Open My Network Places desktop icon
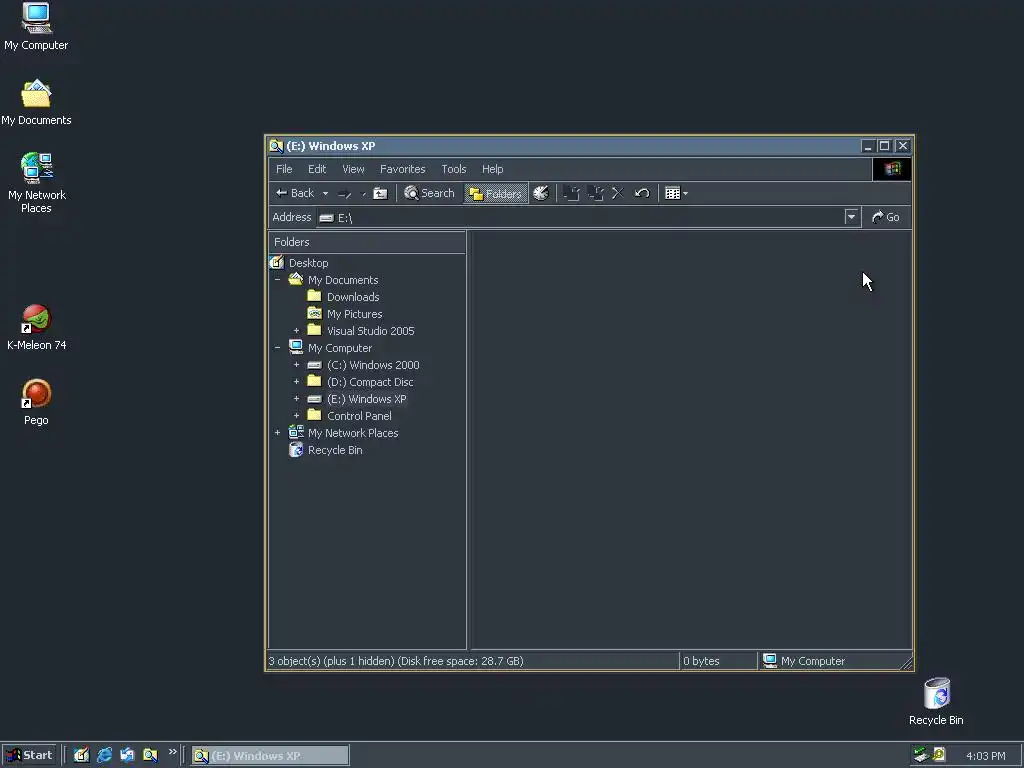Image resolution: width=1024 pixels, height=768 pixels. pos(37,183)
